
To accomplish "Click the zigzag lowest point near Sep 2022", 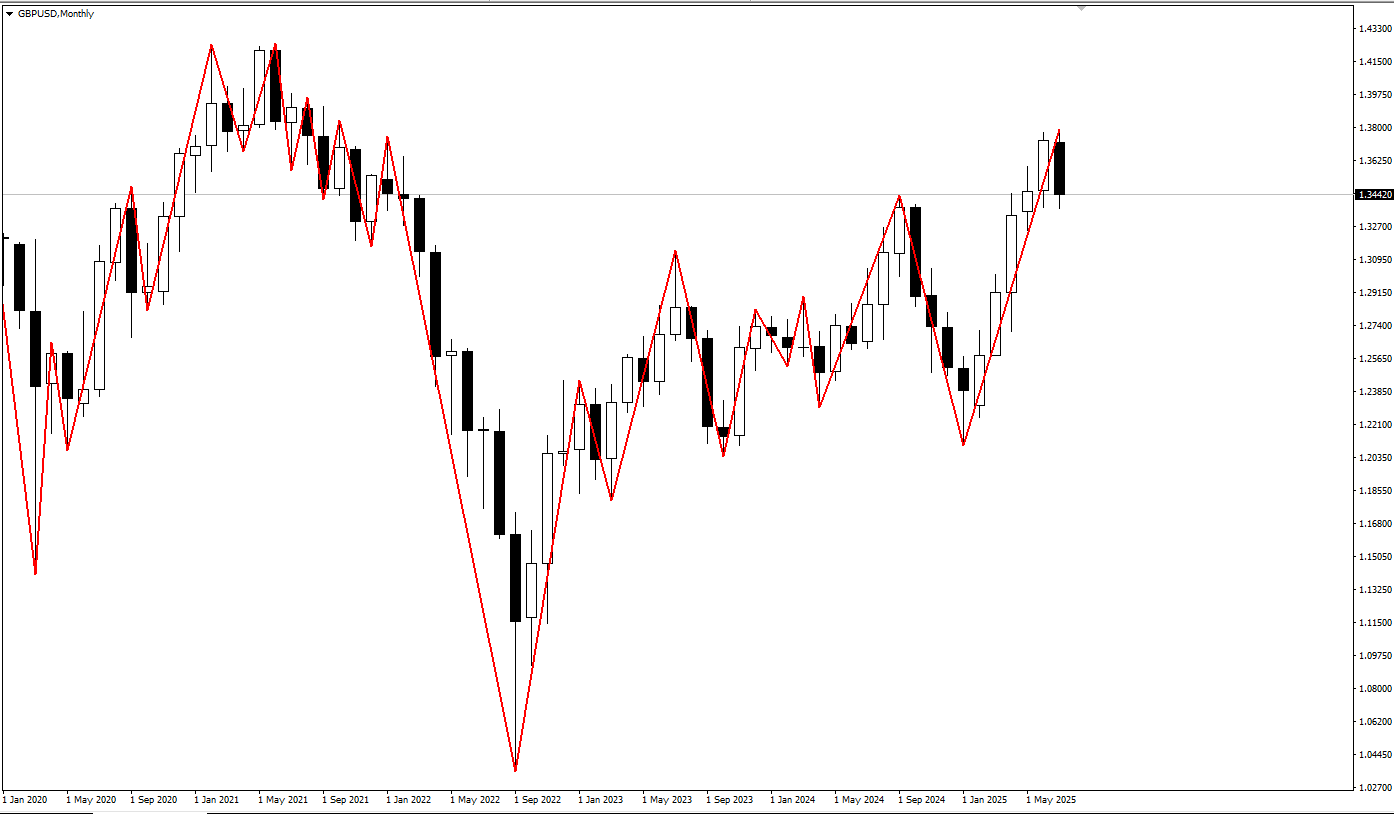I will 515,770.
